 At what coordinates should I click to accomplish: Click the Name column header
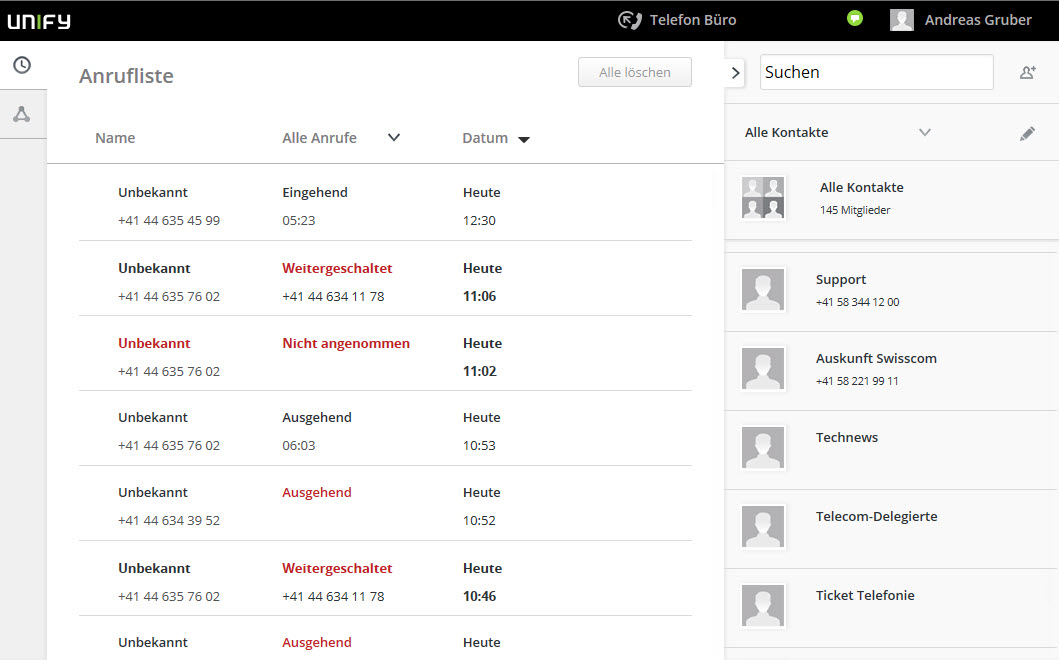115,138
